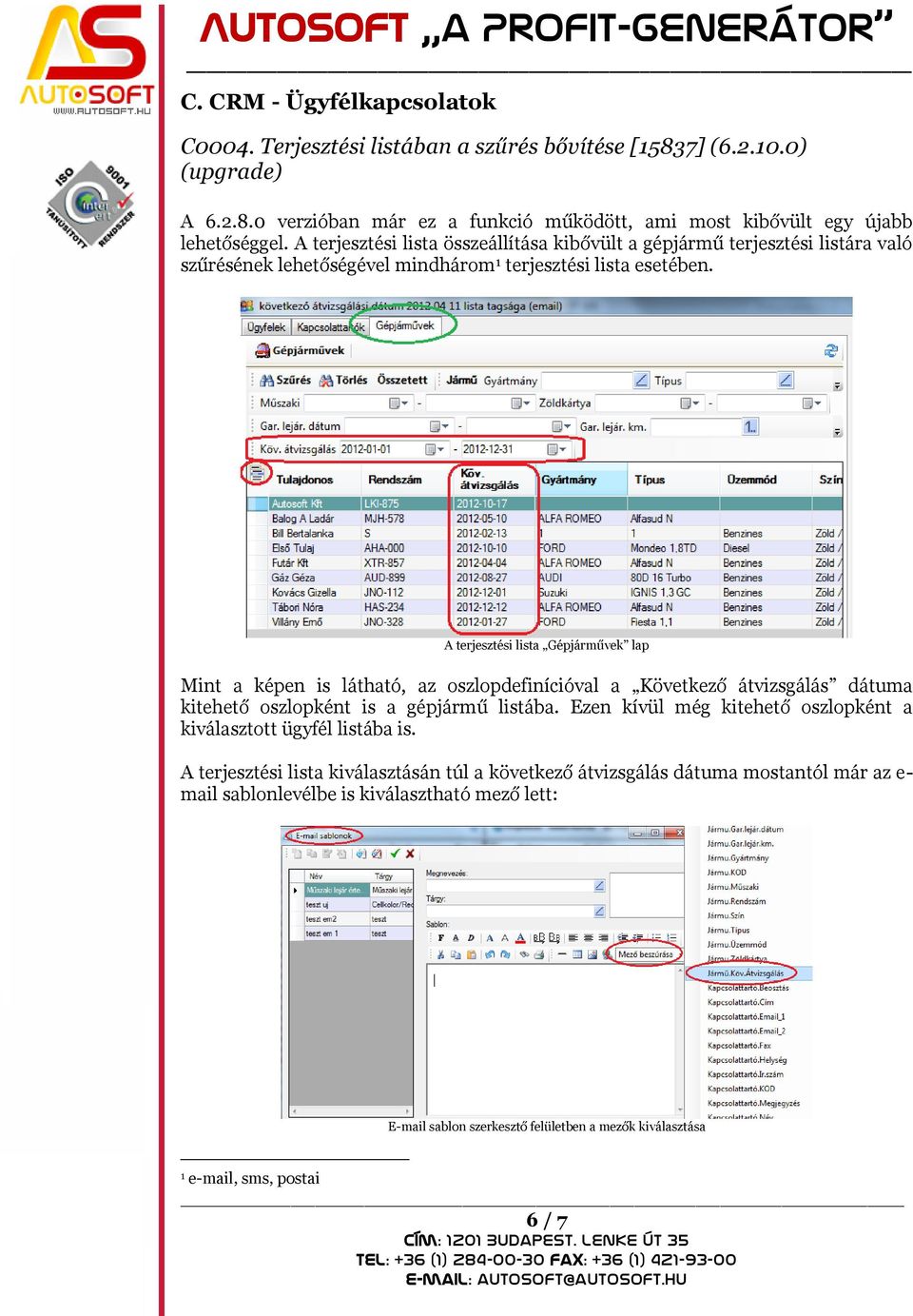Screen dimensions: 913x1316
Task: Click into the Gar. lejár. km. input field
Action: point(695,426)
